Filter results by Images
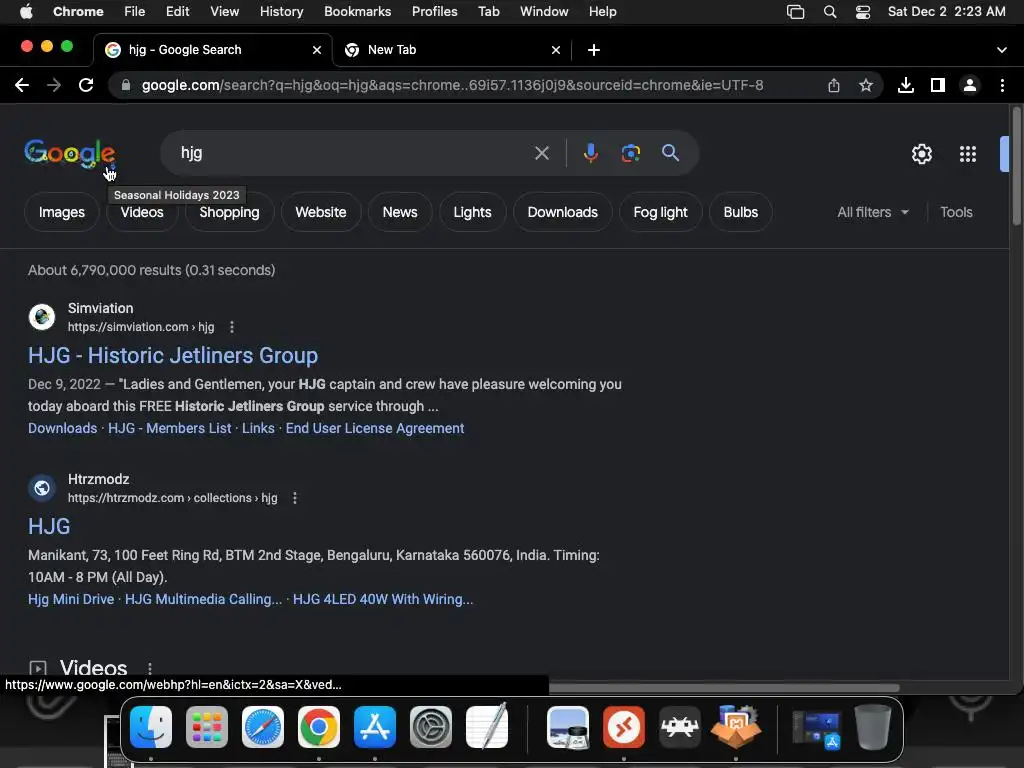Viewport: 1024px width, 768px height. [61, 212]
